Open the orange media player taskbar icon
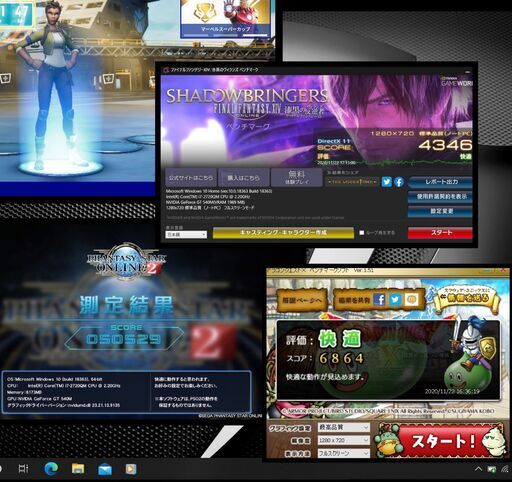The width and height of the screenshot is (512, 482). (x=131, y=469)
